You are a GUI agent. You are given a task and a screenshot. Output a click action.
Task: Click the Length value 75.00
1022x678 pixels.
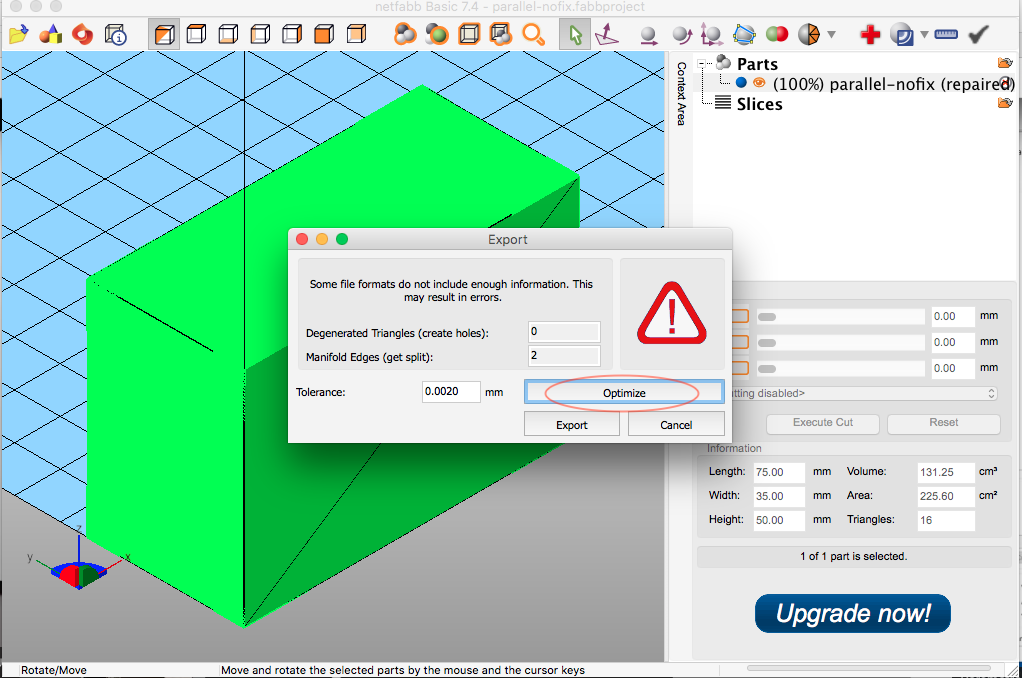pyautogui.click(x=779, y=472)
